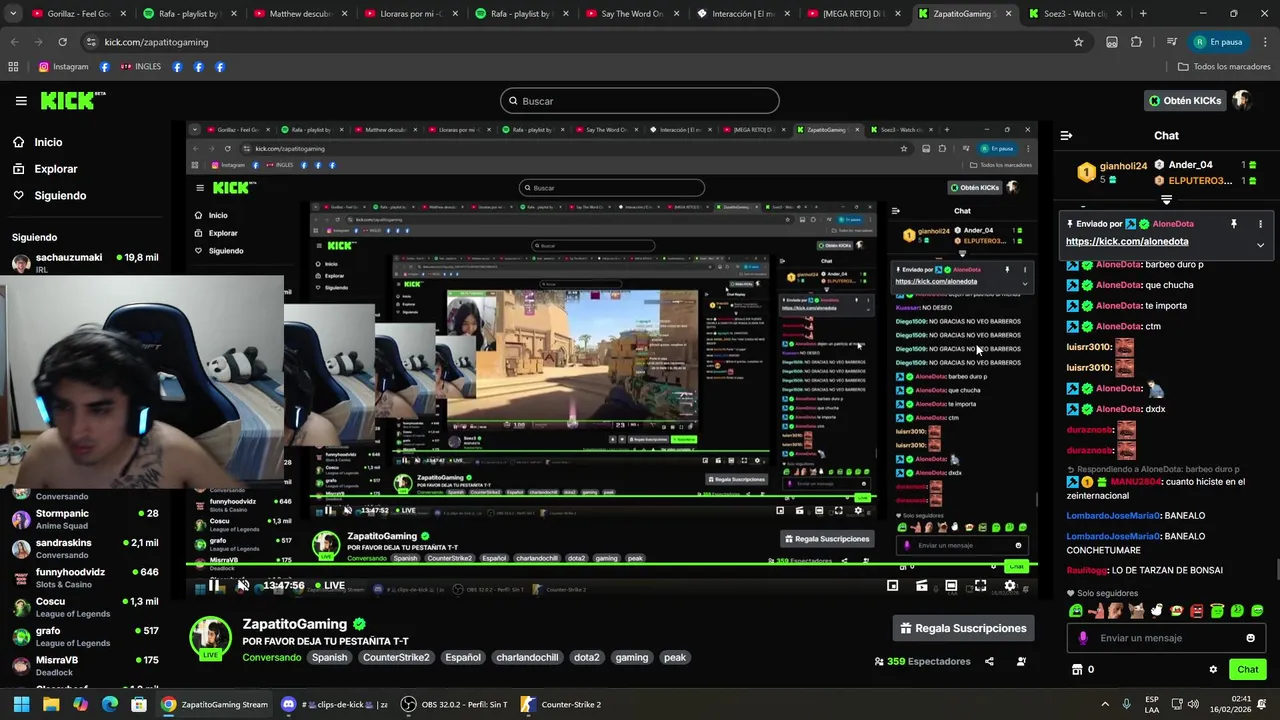Expand the gift leaderboard with down arrow
1280x720 pixels.
(x=1166, y=201)
